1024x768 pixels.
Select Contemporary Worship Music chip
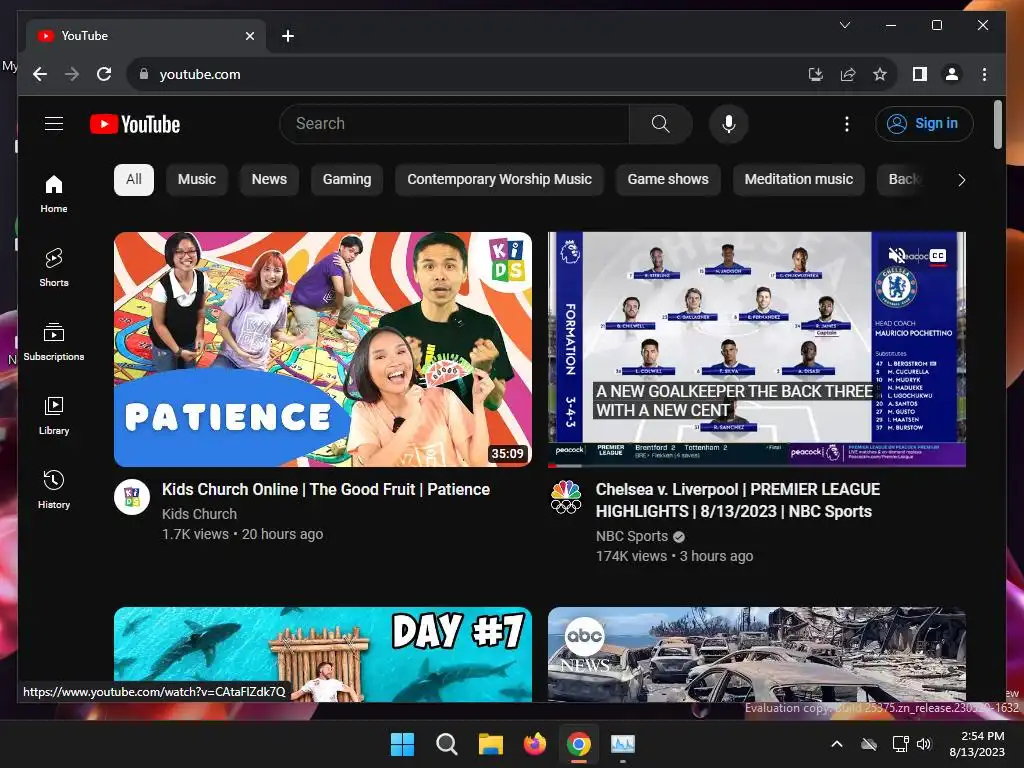point(500,180)
